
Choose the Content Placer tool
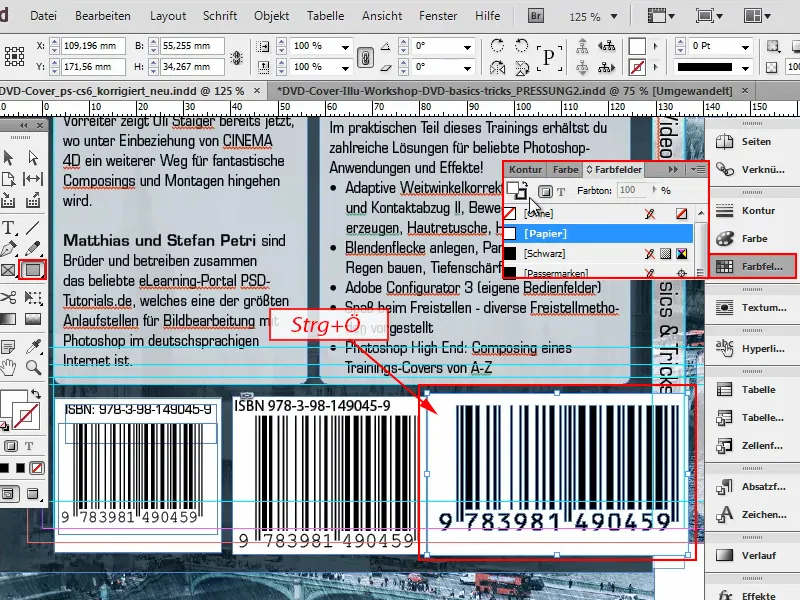pos(33,201)
